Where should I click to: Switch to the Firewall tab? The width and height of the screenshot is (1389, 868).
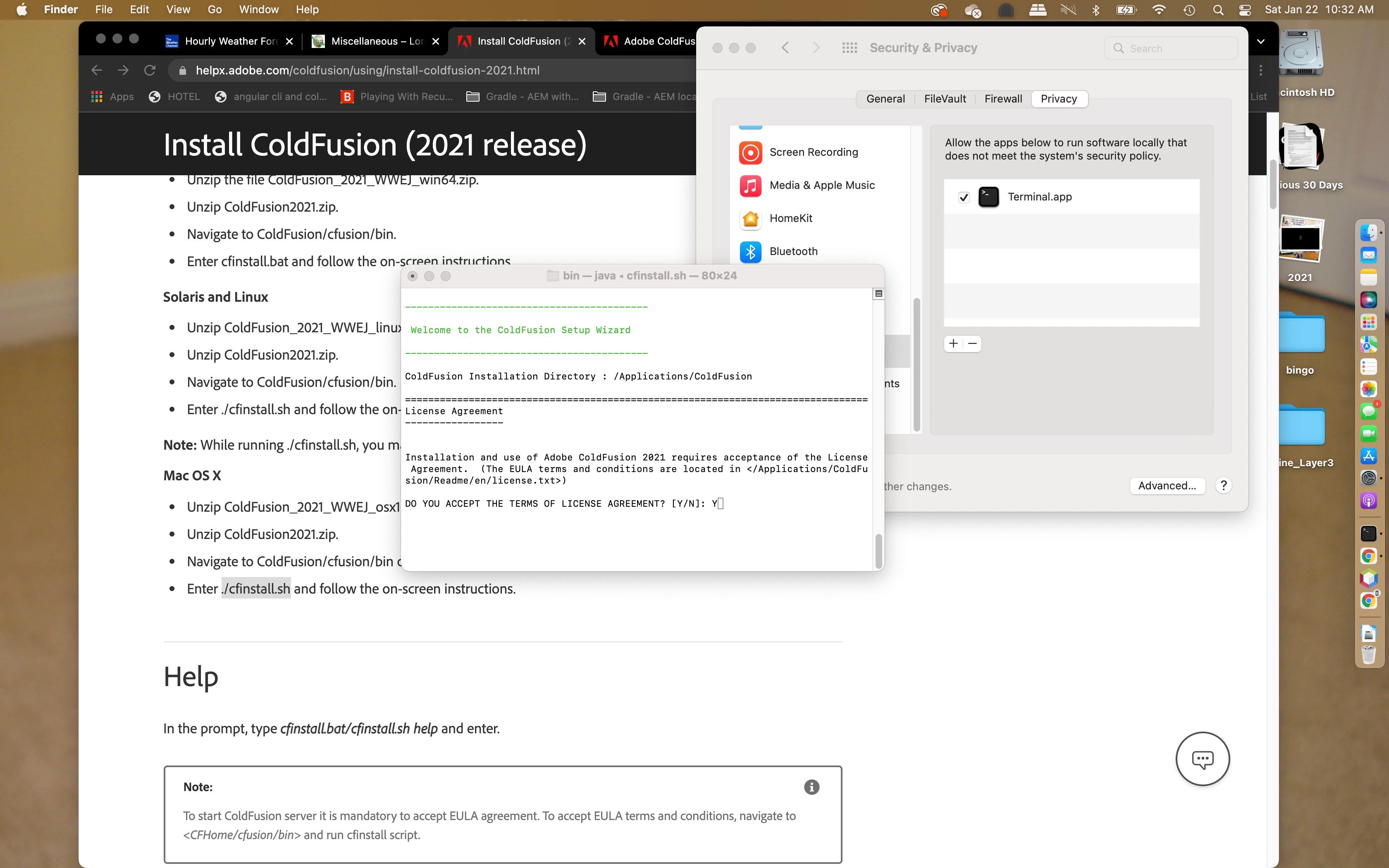(x=1003, y=99)
